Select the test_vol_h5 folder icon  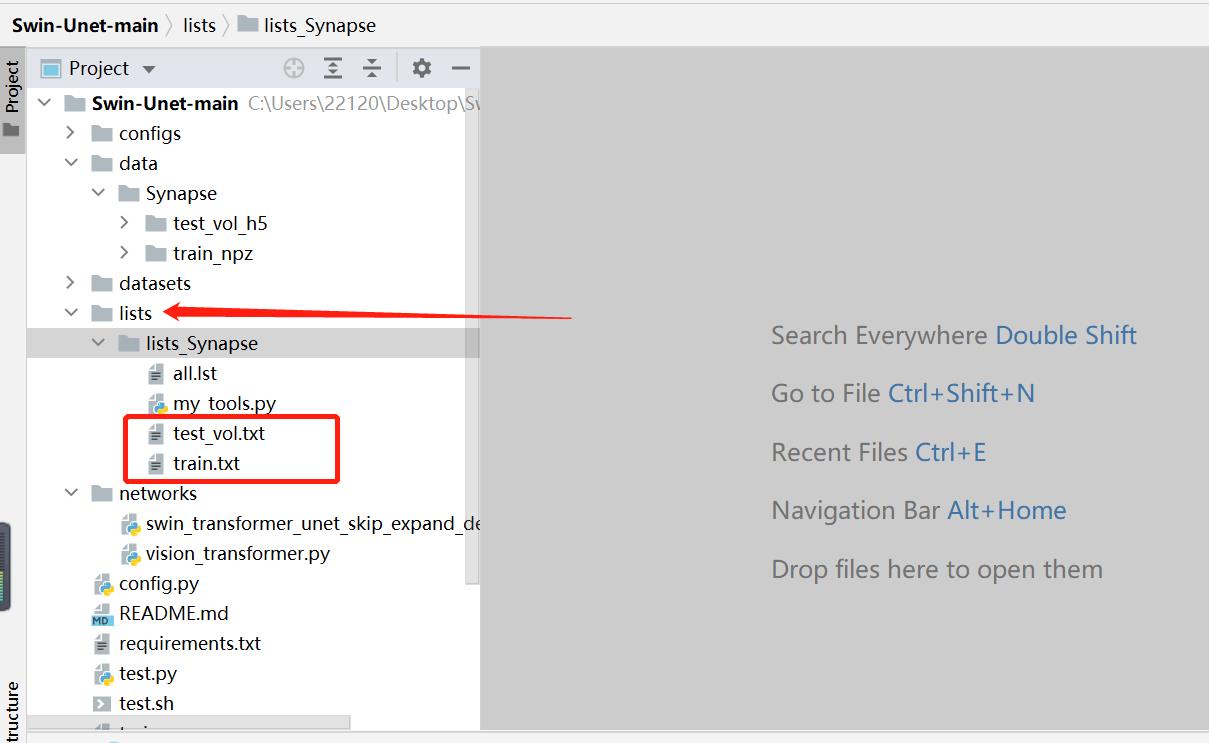(x=156, y=223)
